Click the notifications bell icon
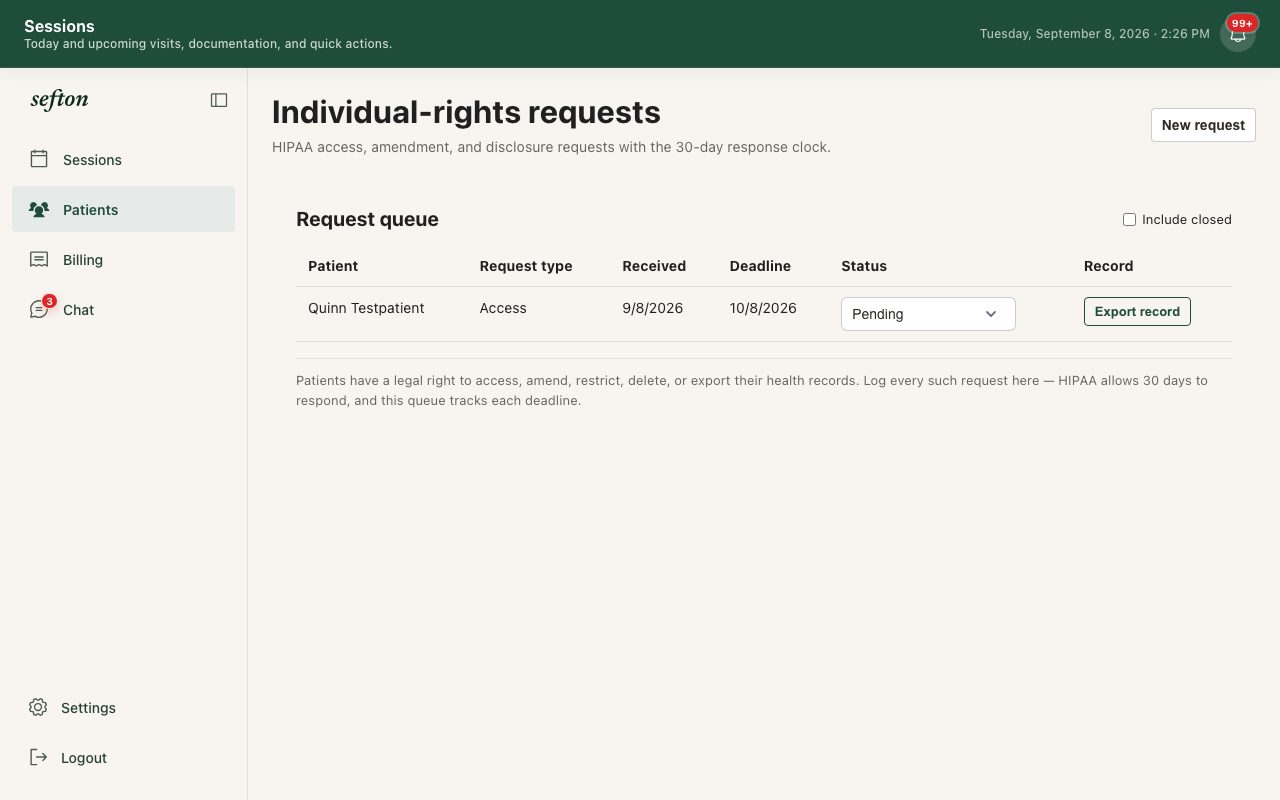The width and height of the screenshot is (1280, 800). 1238,35
